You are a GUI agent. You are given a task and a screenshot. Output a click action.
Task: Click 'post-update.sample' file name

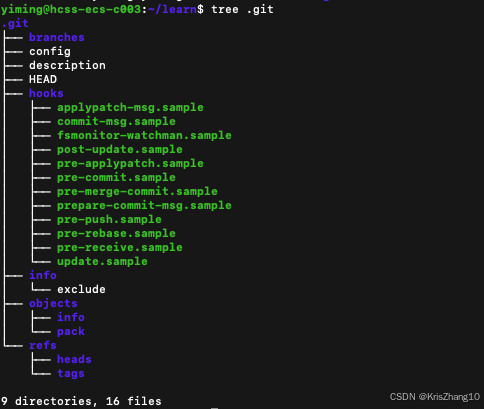coord(120,150)
